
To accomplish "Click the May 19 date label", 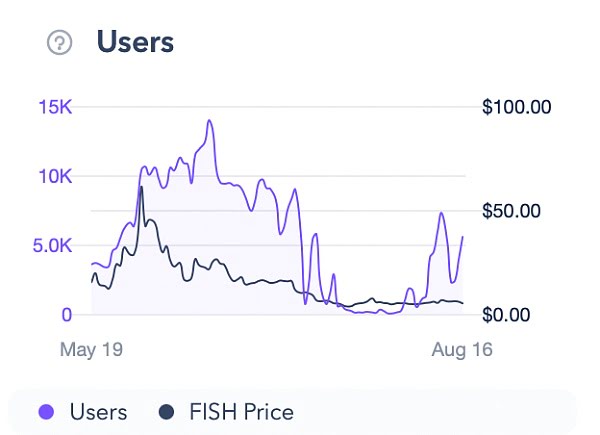I will (x=91, y=350).
